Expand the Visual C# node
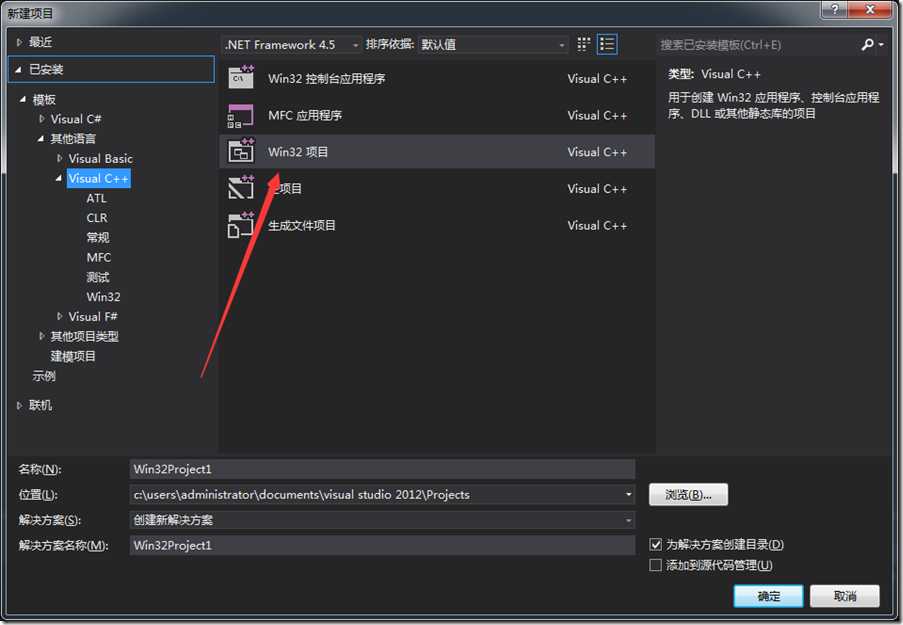903x625 pixels. click(41, 119)
